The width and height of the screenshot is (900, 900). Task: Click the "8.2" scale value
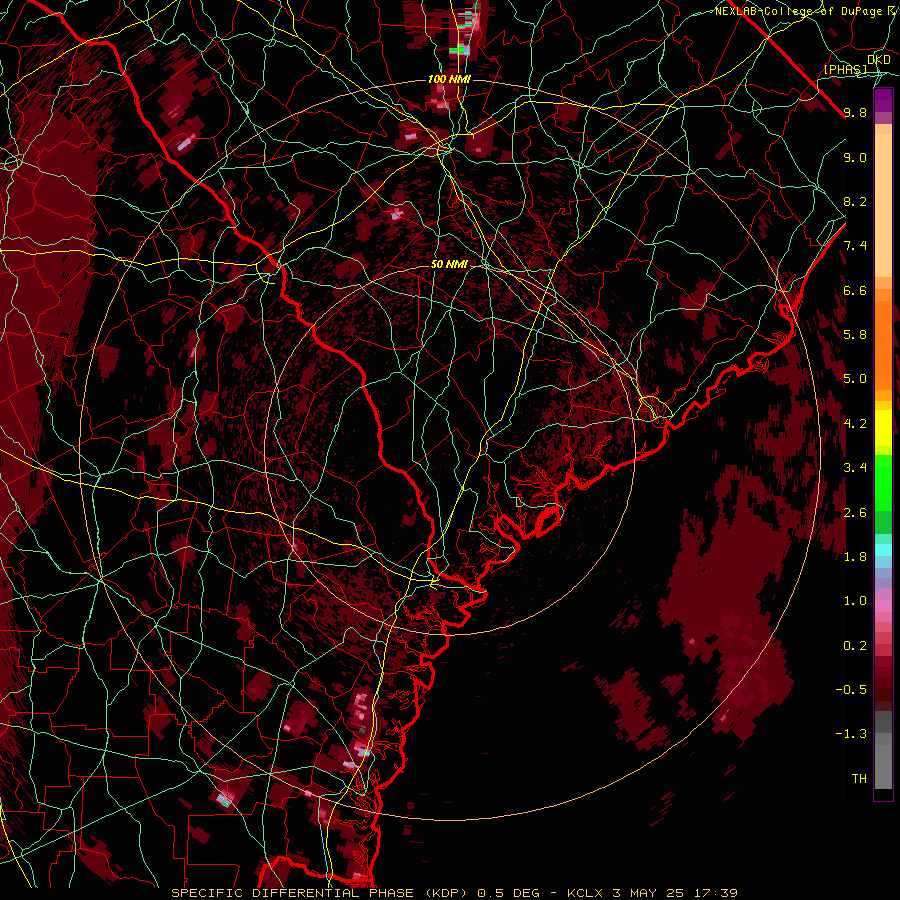(855, 201)
